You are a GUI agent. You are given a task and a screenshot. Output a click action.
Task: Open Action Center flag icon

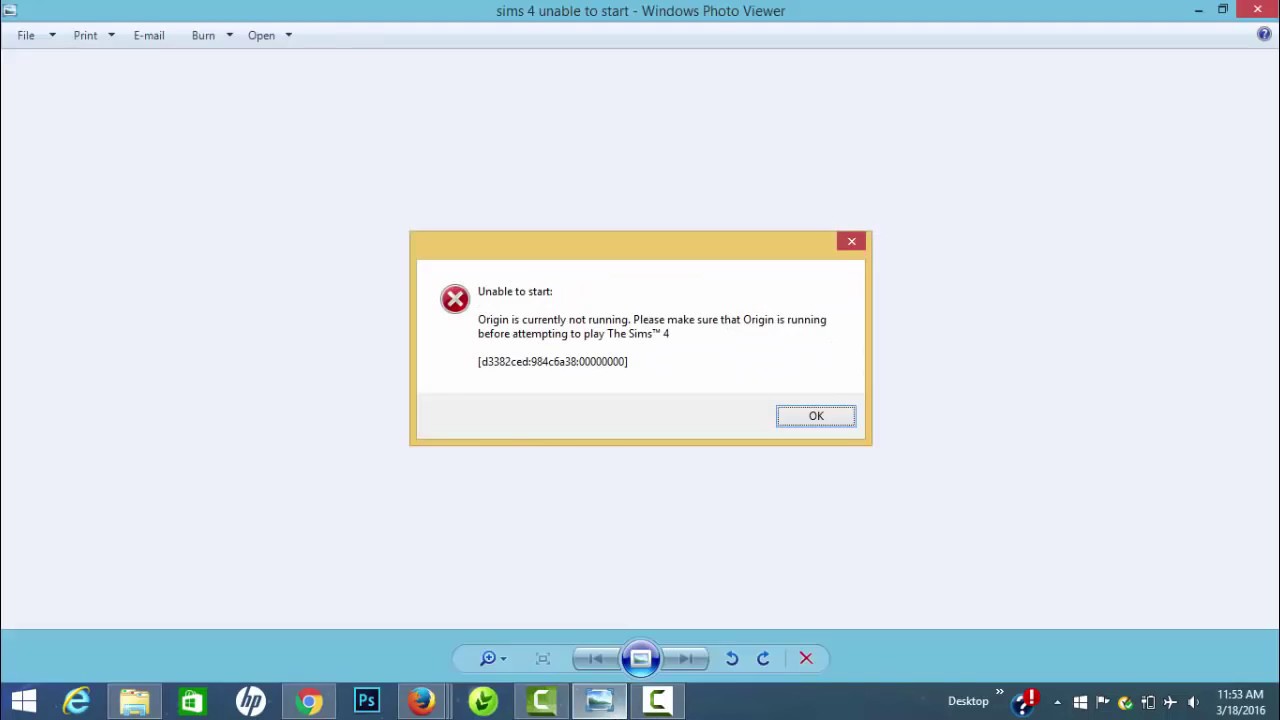(x=1103, y=702)
